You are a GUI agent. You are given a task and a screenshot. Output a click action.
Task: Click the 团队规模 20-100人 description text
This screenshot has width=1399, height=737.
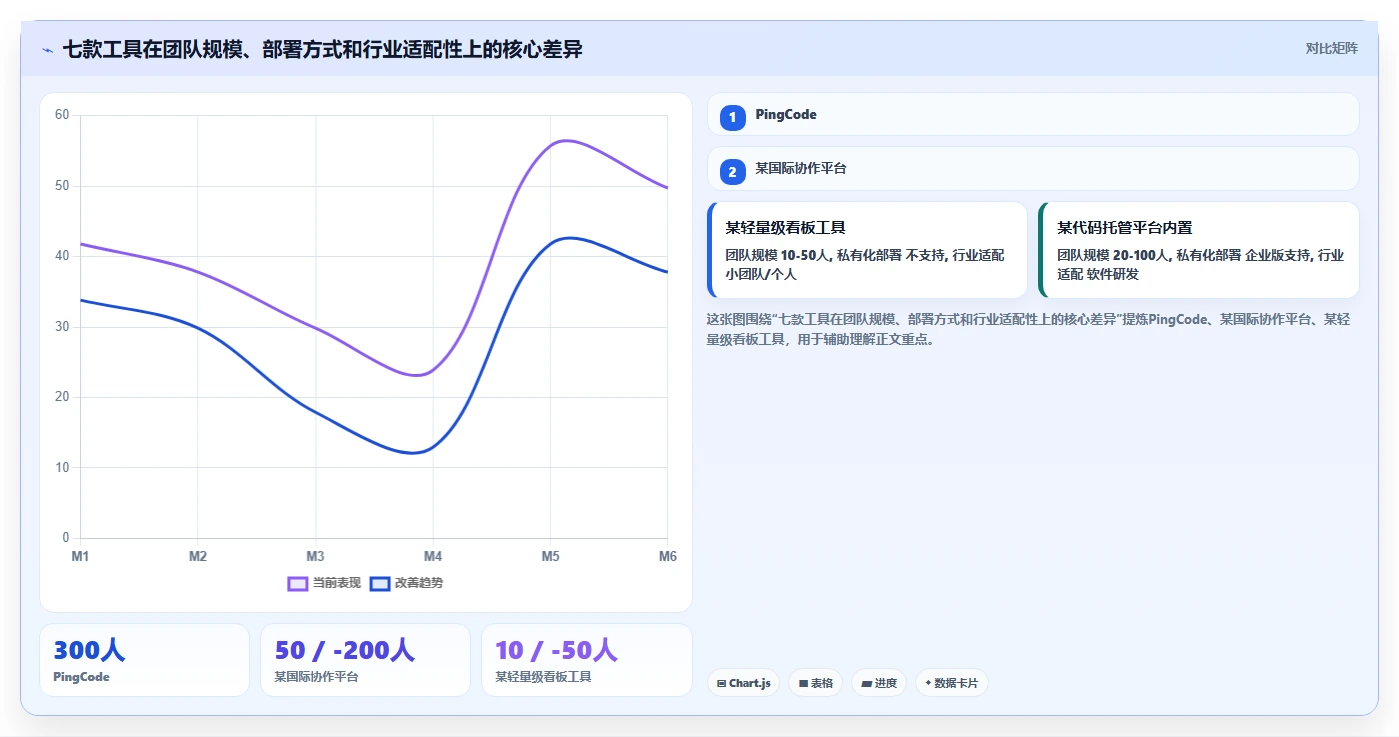[x=1200, y=265]
